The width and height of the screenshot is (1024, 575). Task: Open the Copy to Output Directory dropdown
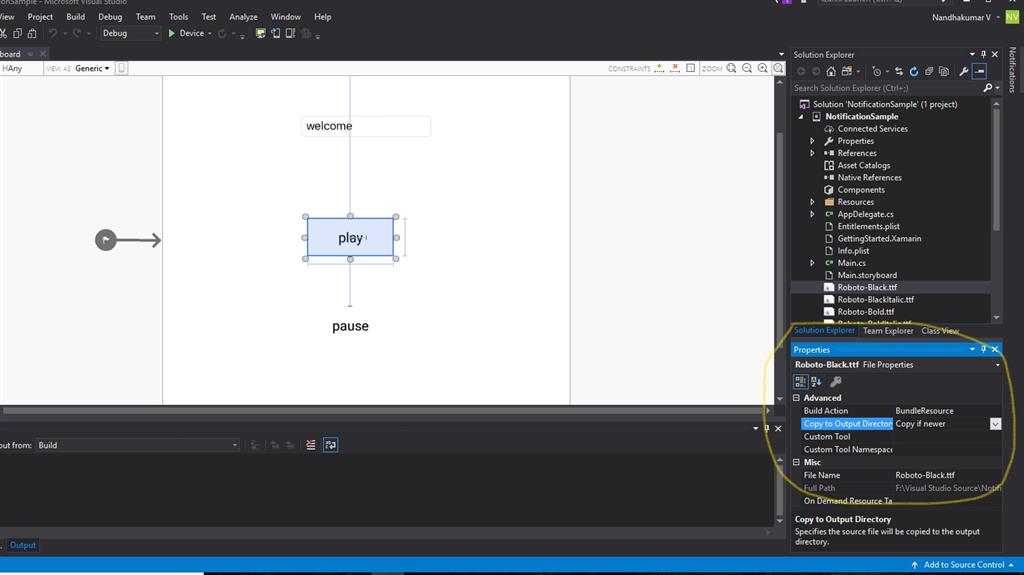coord(995,424)
